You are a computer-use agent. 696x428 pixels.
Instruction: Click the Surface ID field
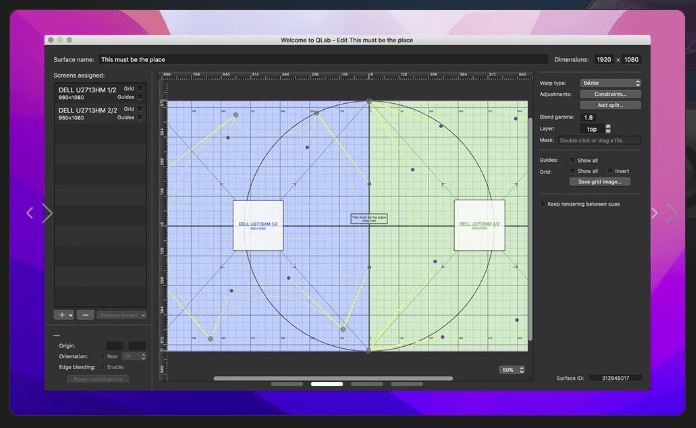(615, 378)
